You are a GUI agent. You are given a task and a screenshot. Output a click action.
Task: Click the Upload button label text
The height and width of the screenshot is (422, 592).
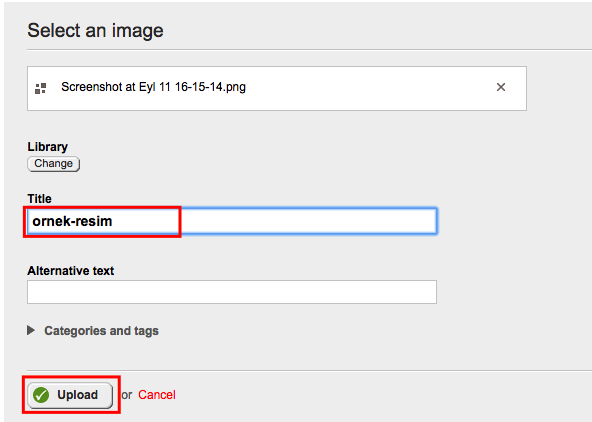[77, 395]
